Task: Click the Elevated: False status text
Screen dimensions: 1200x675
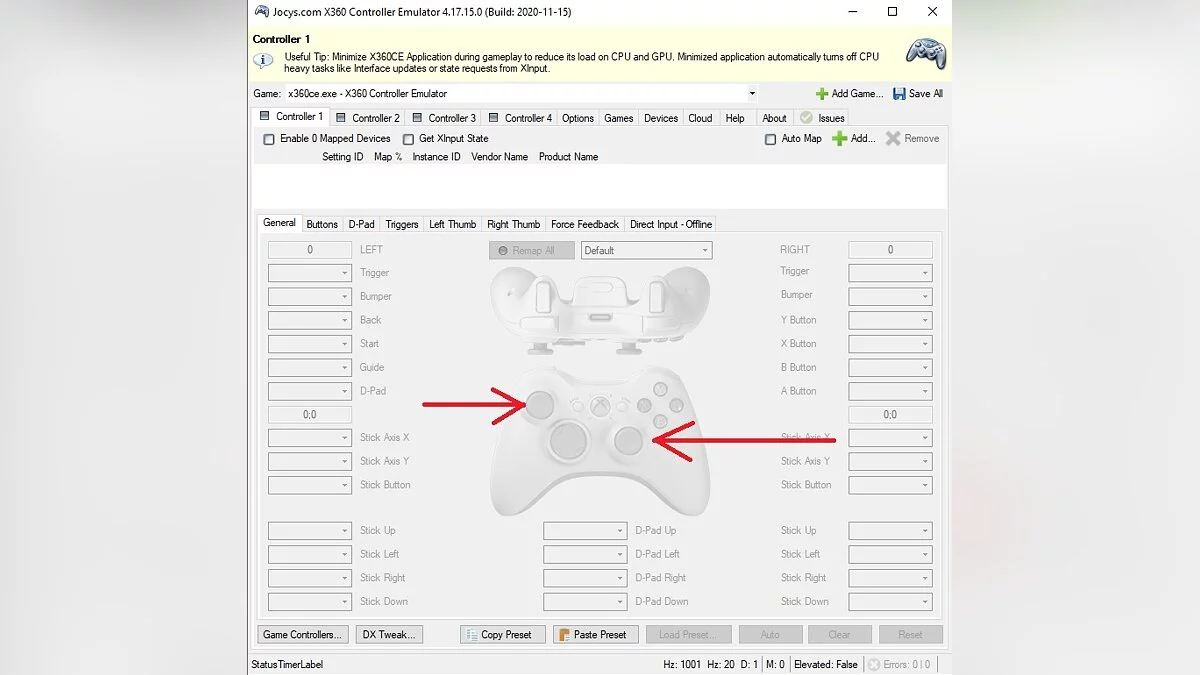Action: tap(825, 664)
